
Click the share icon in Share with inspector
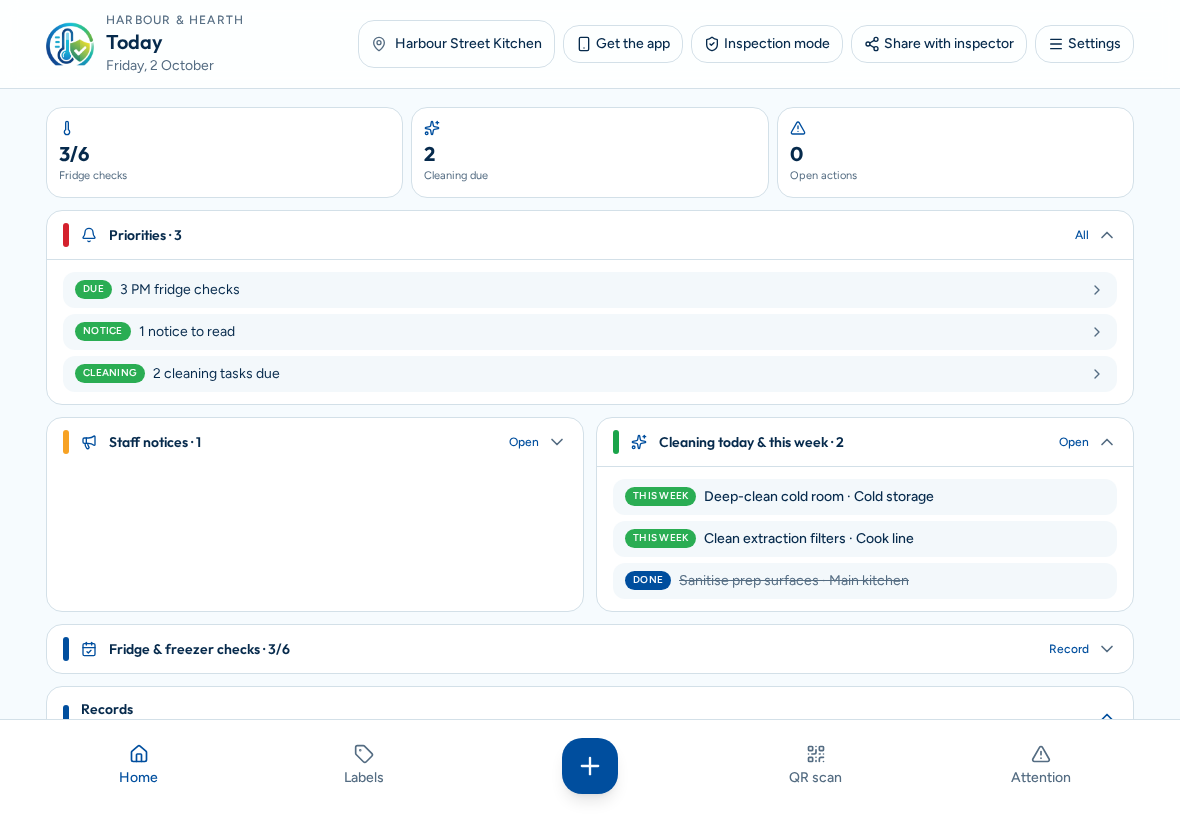872,44
